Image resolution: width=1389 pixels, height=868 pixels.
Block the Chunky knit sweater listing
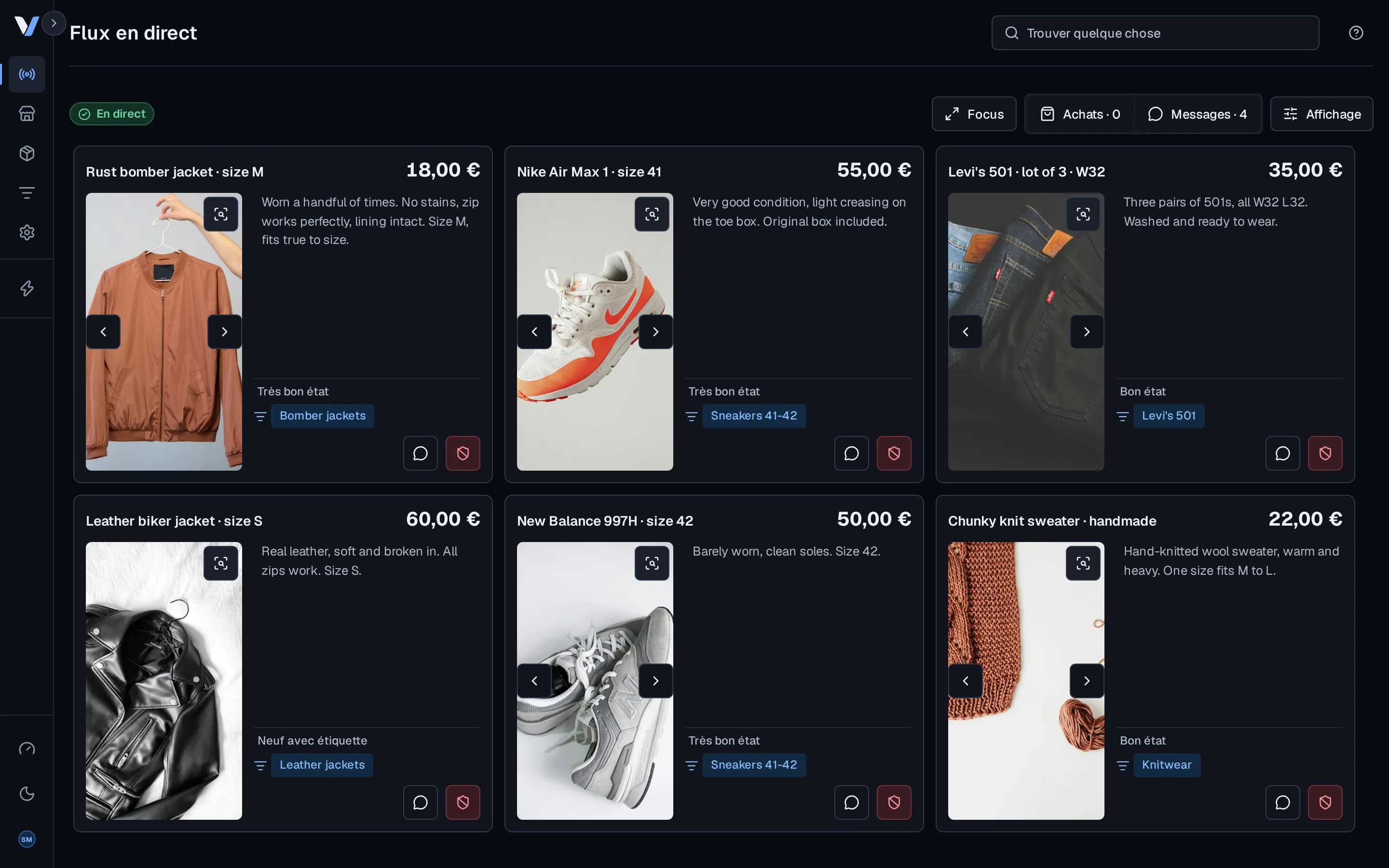coord(1325,802)
